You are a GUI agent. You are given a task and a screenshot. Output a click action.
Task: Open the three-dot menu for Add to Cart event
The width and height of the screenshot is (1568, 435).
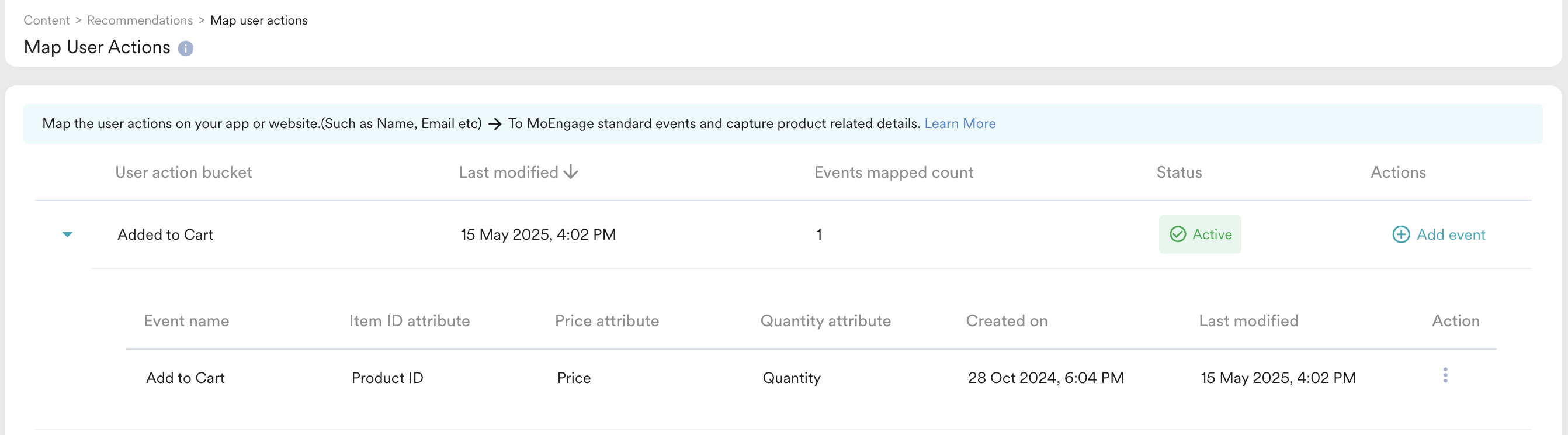coord(1445,375)
